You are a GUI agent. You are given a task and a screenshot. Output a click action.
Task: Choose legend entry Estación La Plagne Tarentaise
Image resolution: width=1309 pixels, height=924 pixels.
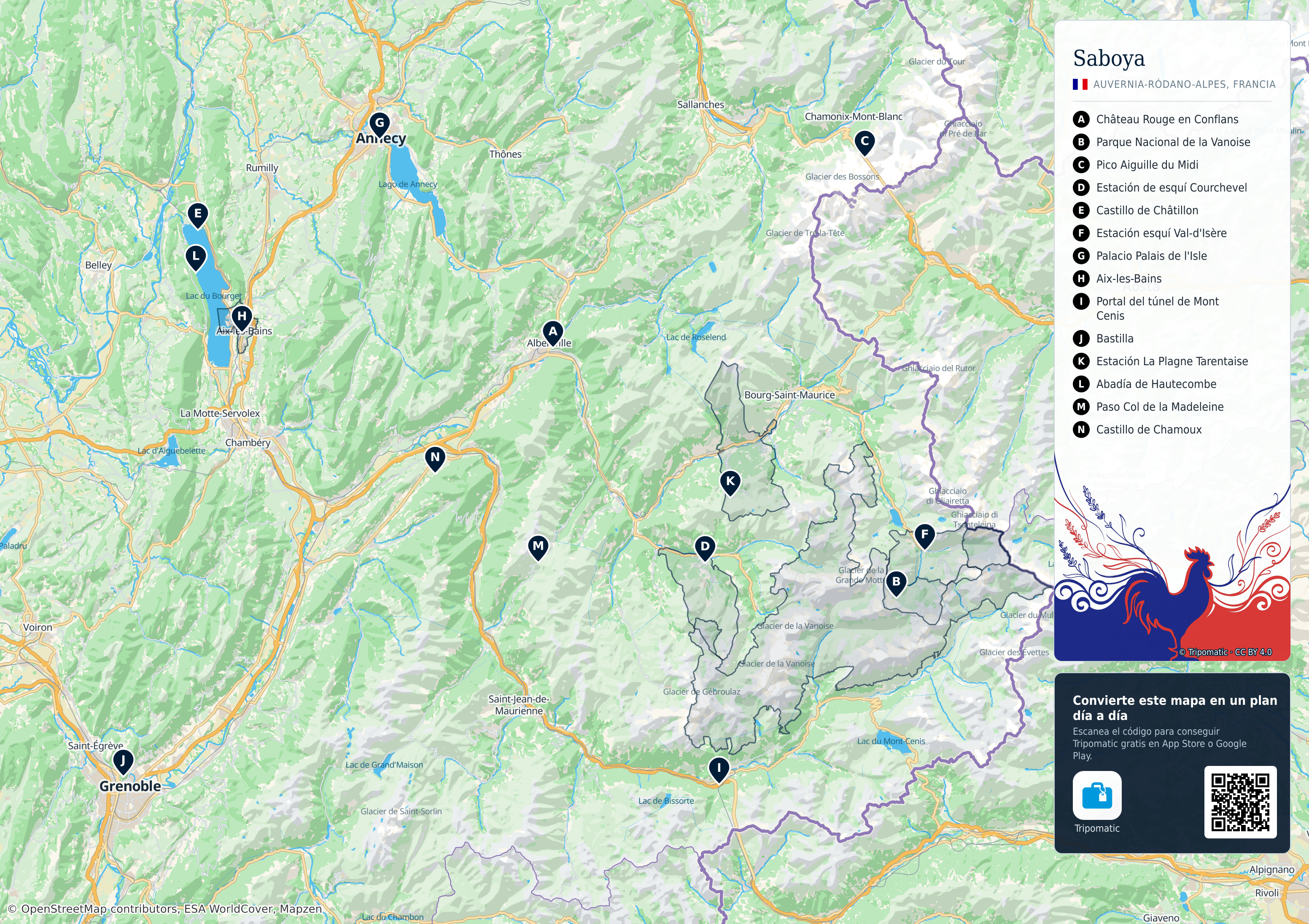tap(1161, 361)
